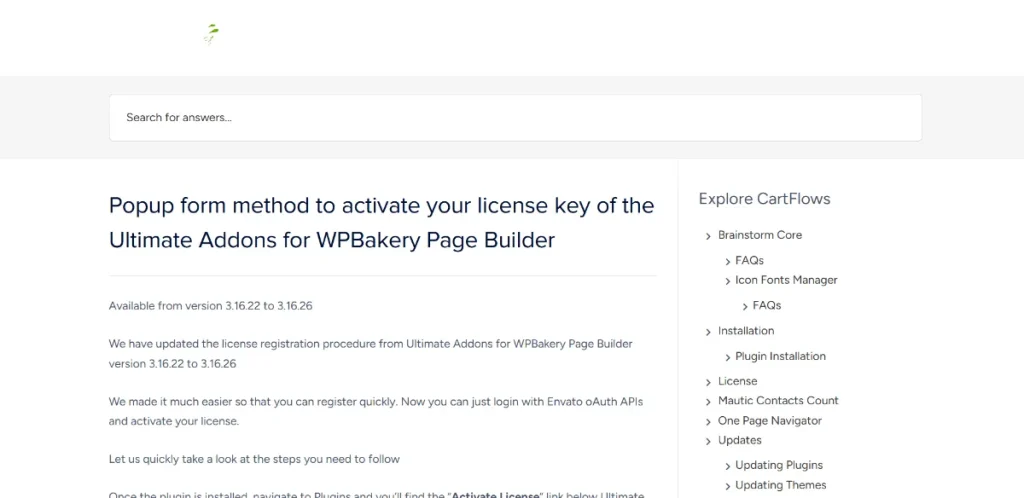1024x498 pixels.
Task: Click chevron beside Updating Plugins
Action: click(x=728, y=467)
